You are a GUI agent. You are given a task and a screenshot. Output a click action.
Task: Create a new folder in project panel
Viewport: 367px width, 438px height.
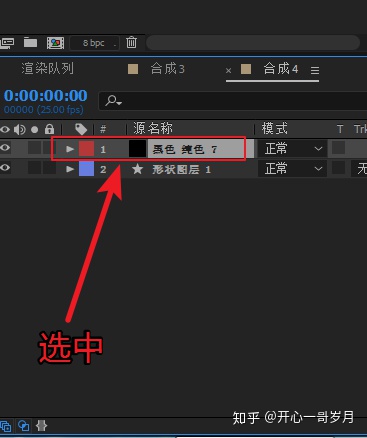(x=30, y=42)
